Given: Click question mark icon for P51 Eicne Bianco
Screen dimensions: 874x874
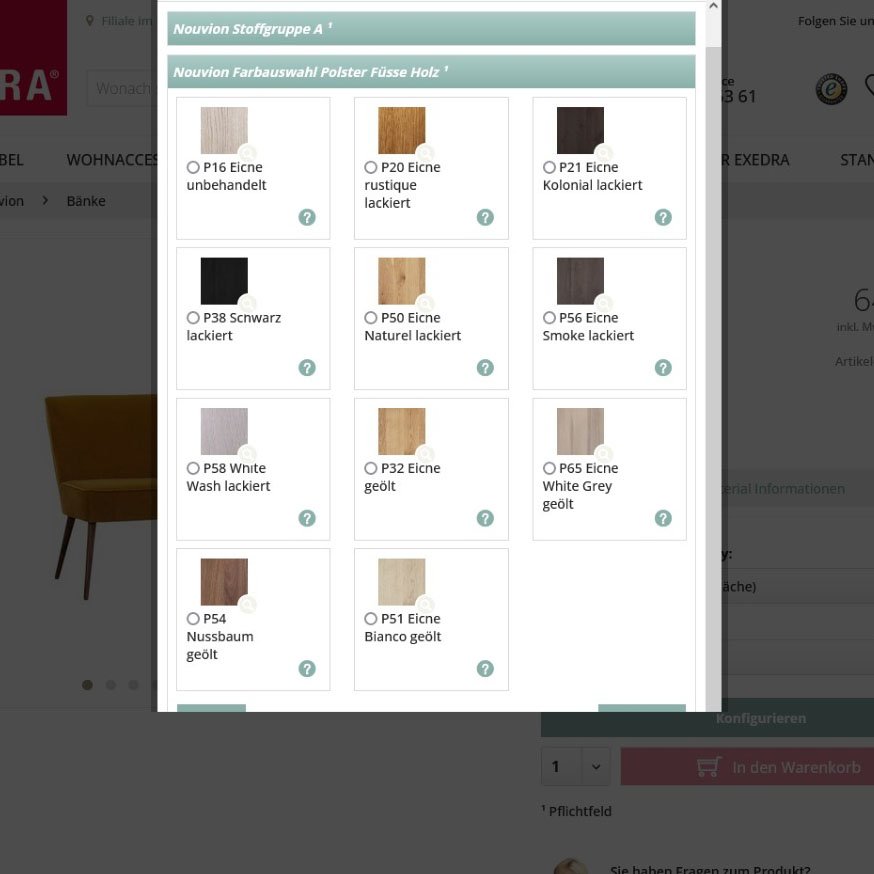Looking at the screenshot, I should (x=485, y=668).
